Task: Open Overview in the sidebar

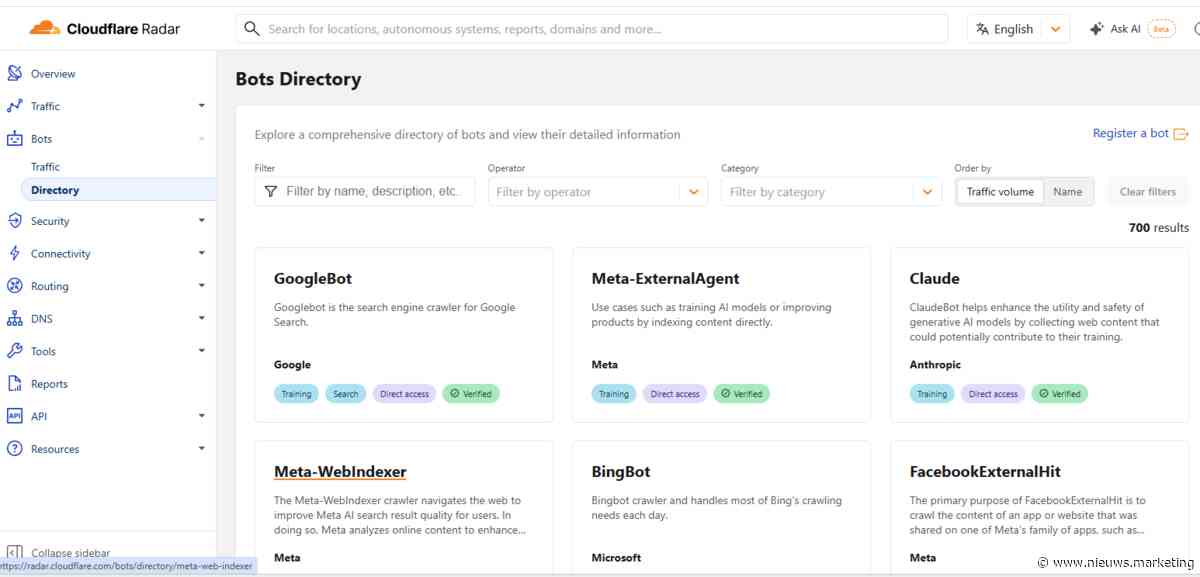Action: coord(53,74)
